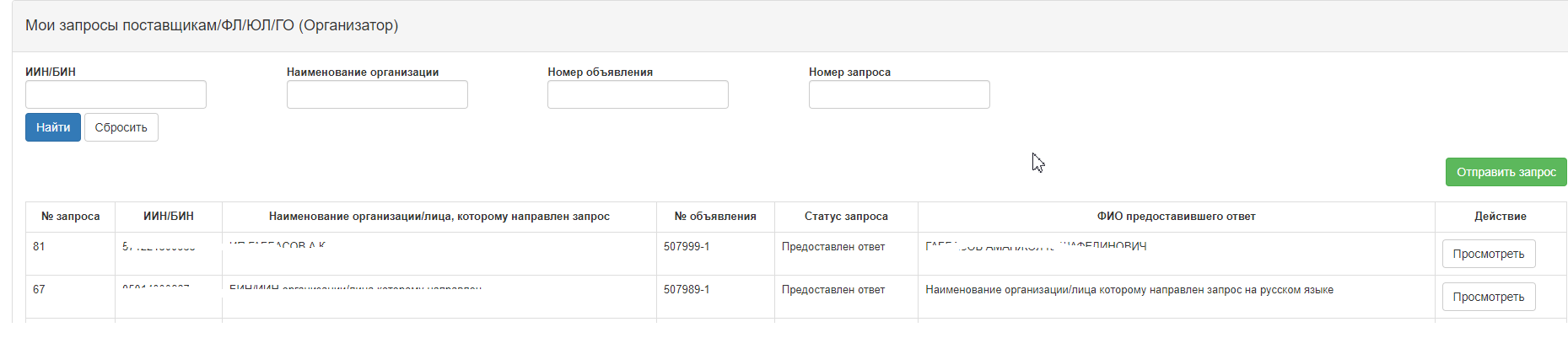The image size is (1568, 338).
Task: Select announcement number 507999-1 cell
Action: [687, 247]
